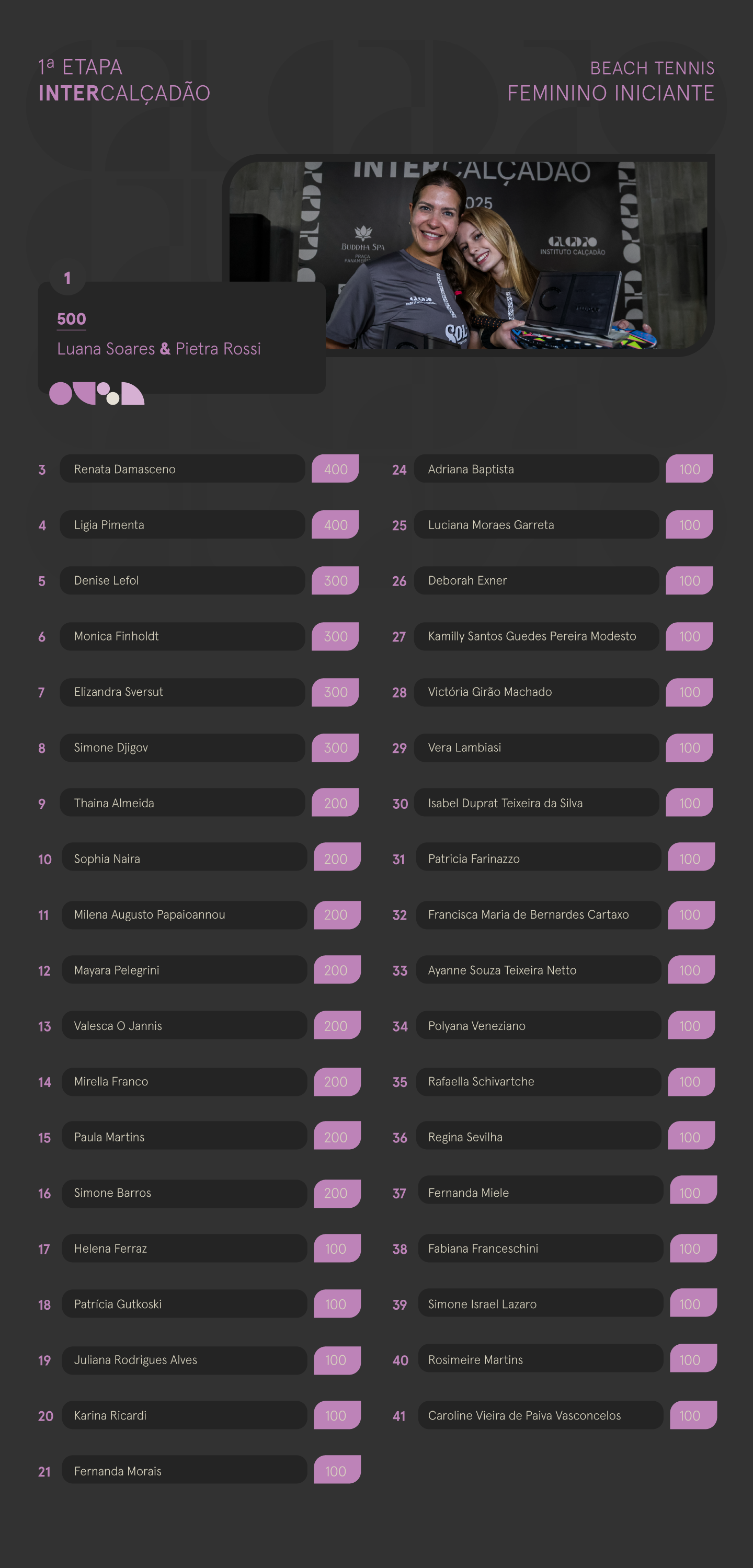Click the Feminino Iniciante category heading
This screenshot has height=1568, width=753.
point(611,93)
